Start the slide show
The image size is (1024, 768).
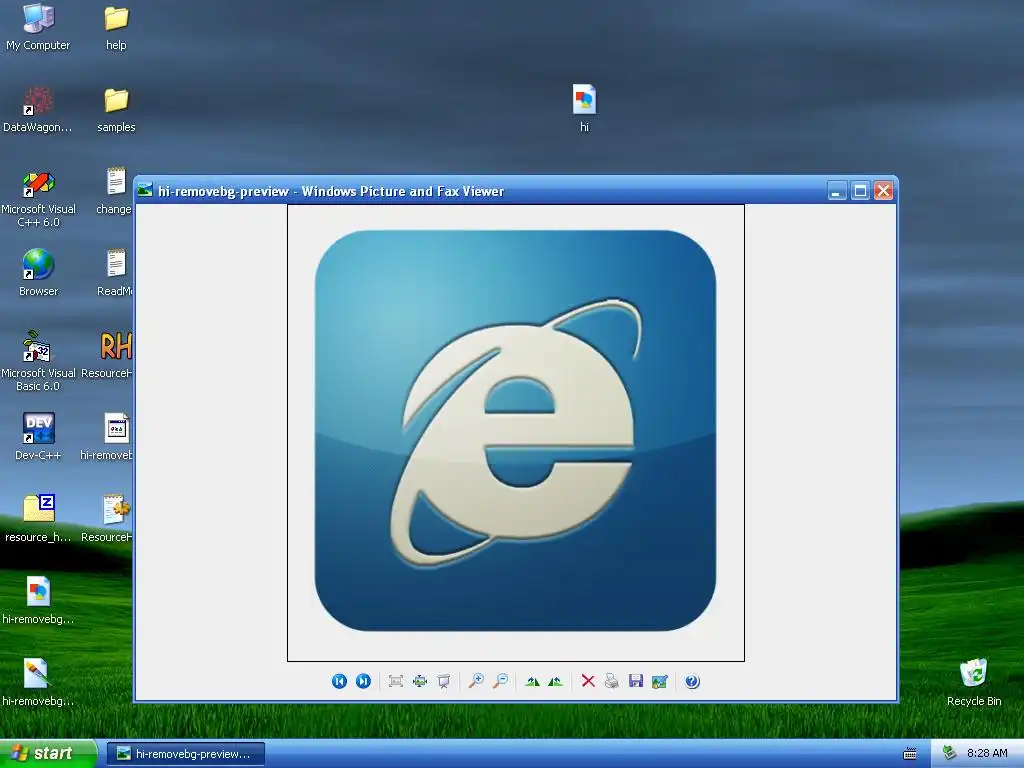[443, 681]
